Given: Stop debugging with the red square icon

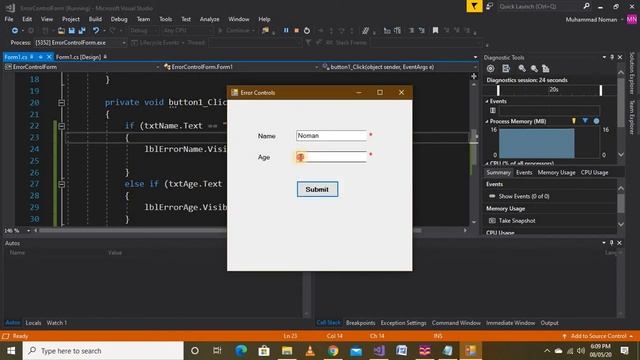Looking at the screenshot, I should click(297, 31).
